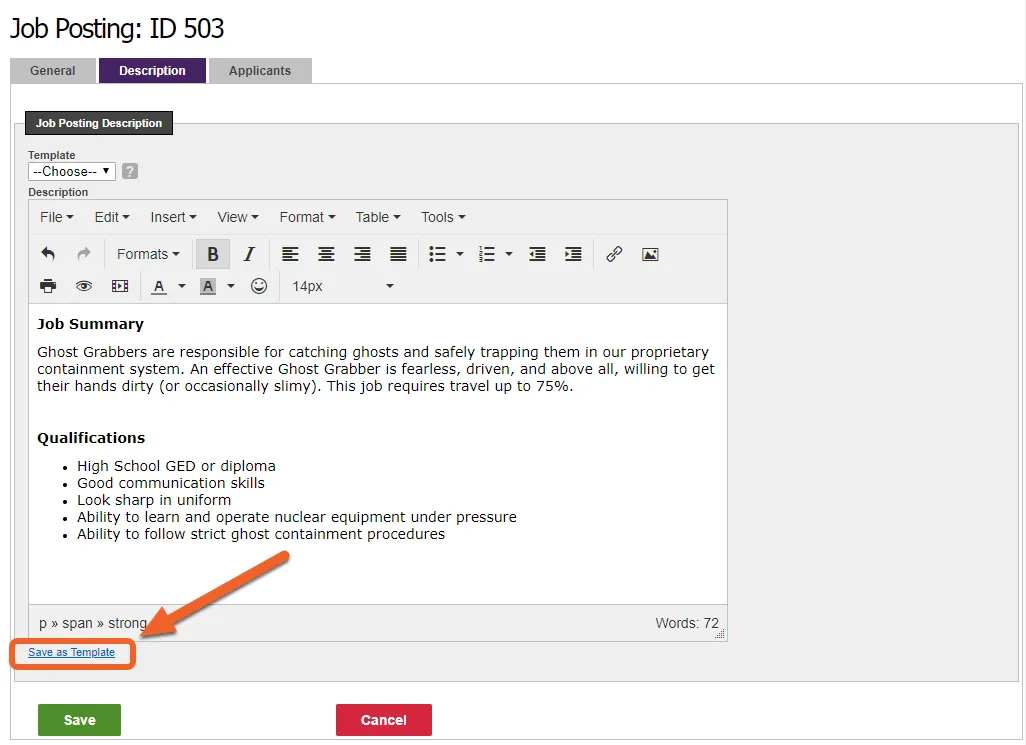Click 'Ability to follow strict ghost containment' bullet

tap(261, 534)
